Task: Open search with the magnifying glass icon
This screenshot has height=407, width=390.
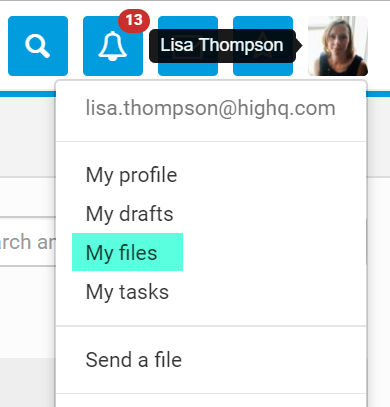Action: click(x=38, y=46)
